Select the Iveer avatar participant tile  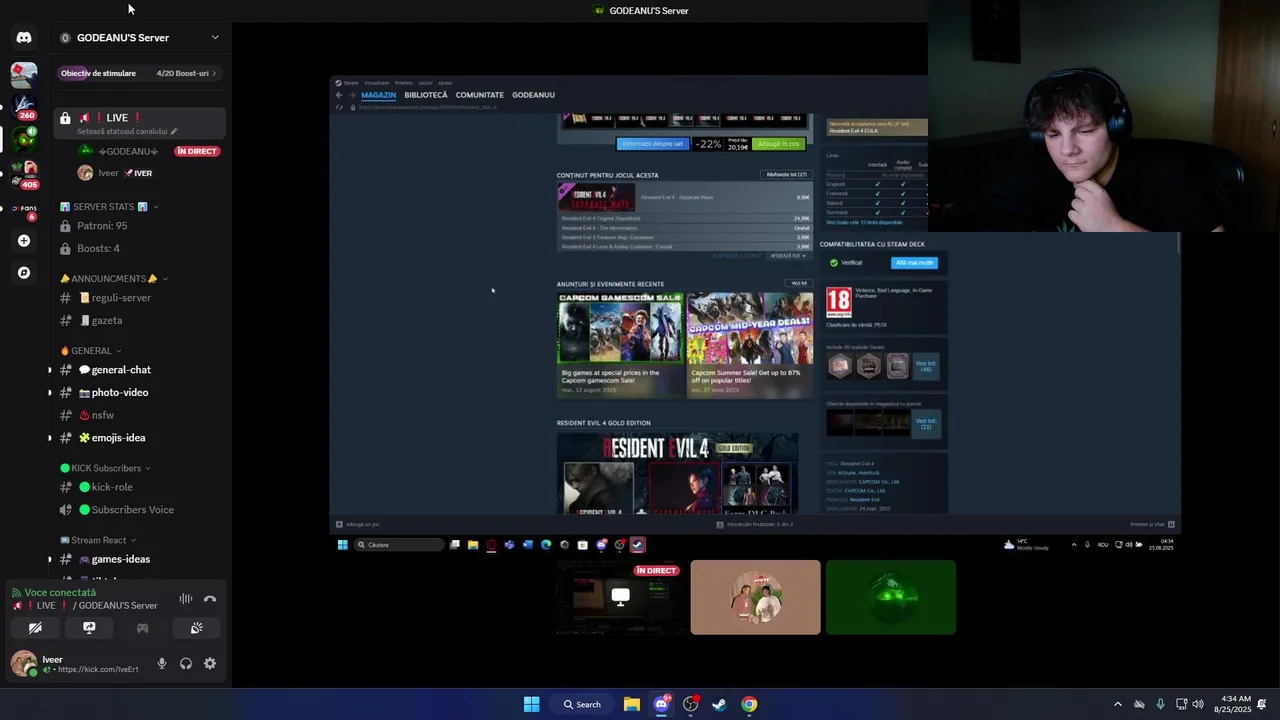(x=755, y=597)
